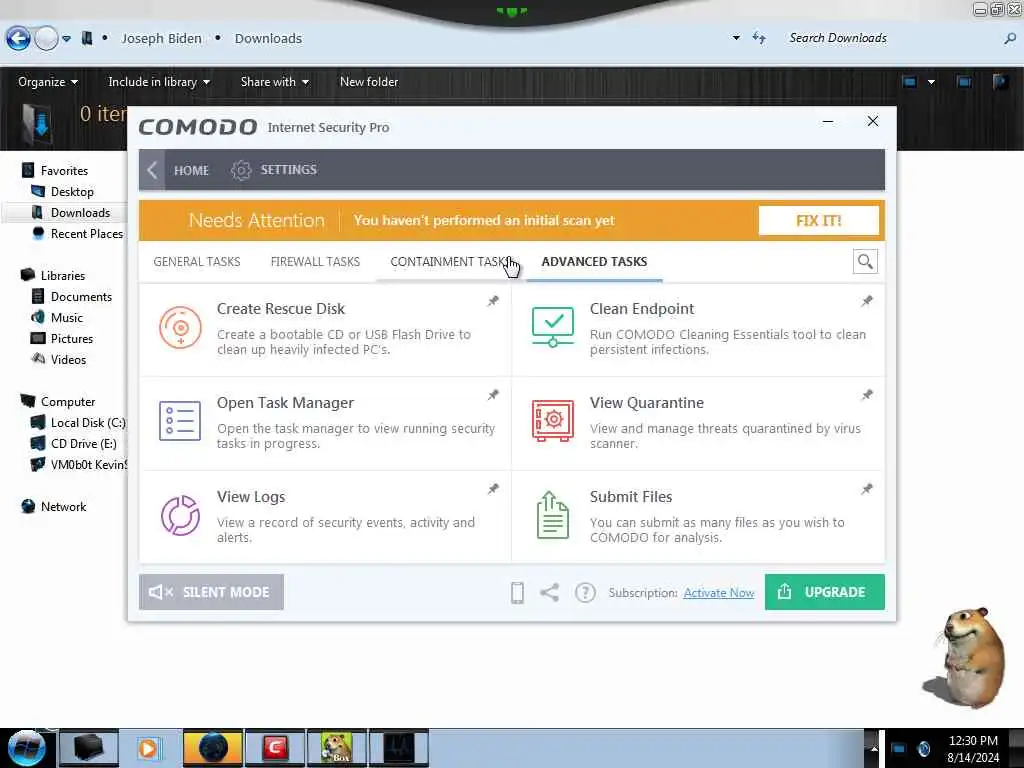Image resolution: width=1024 pixels, height=768 pixels.
Task: Open Videos library in sidebar
Action: point(68,360)
